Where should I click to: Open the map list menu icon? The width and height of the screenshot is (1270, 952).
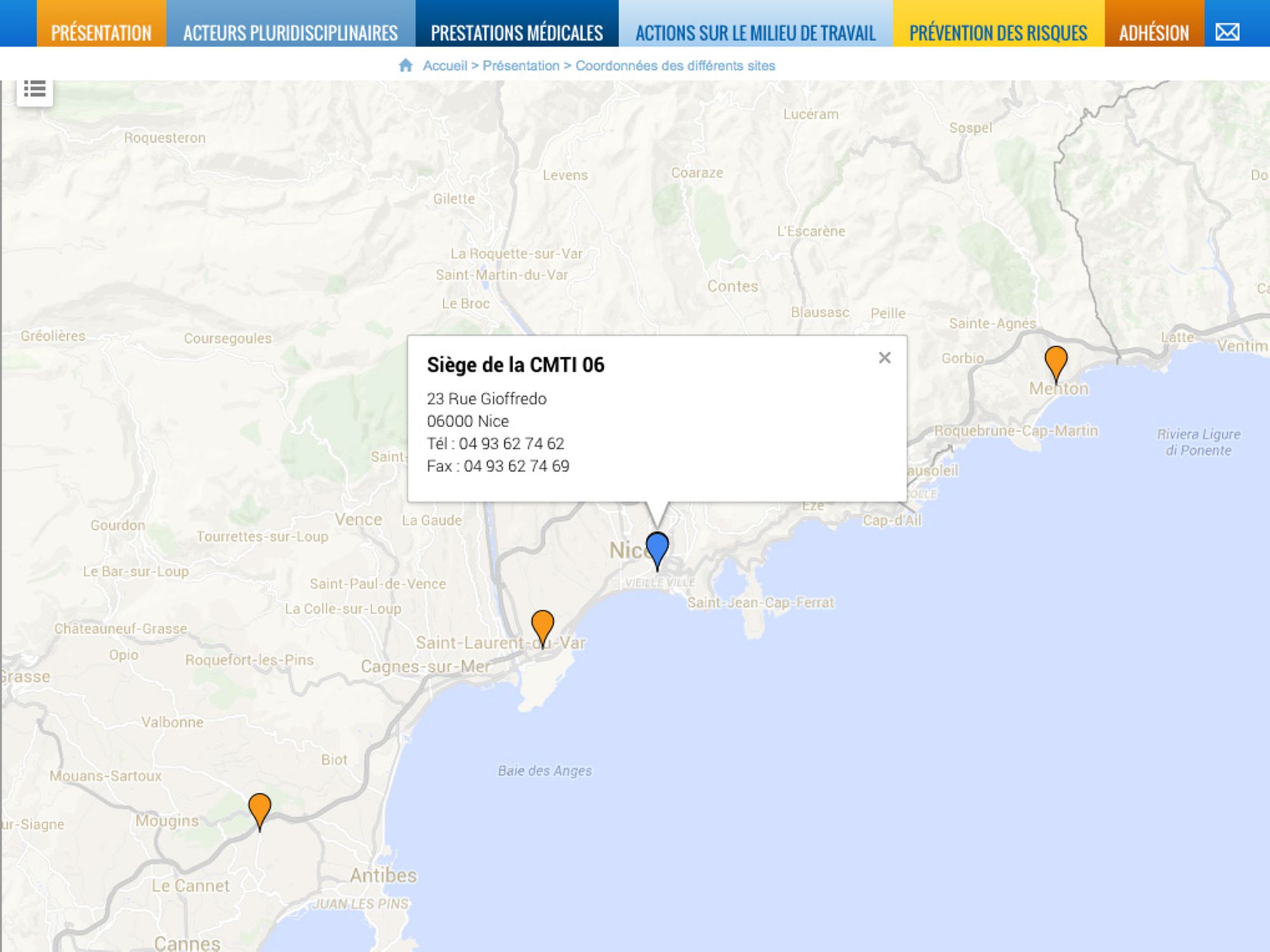(x=35, y=89)
